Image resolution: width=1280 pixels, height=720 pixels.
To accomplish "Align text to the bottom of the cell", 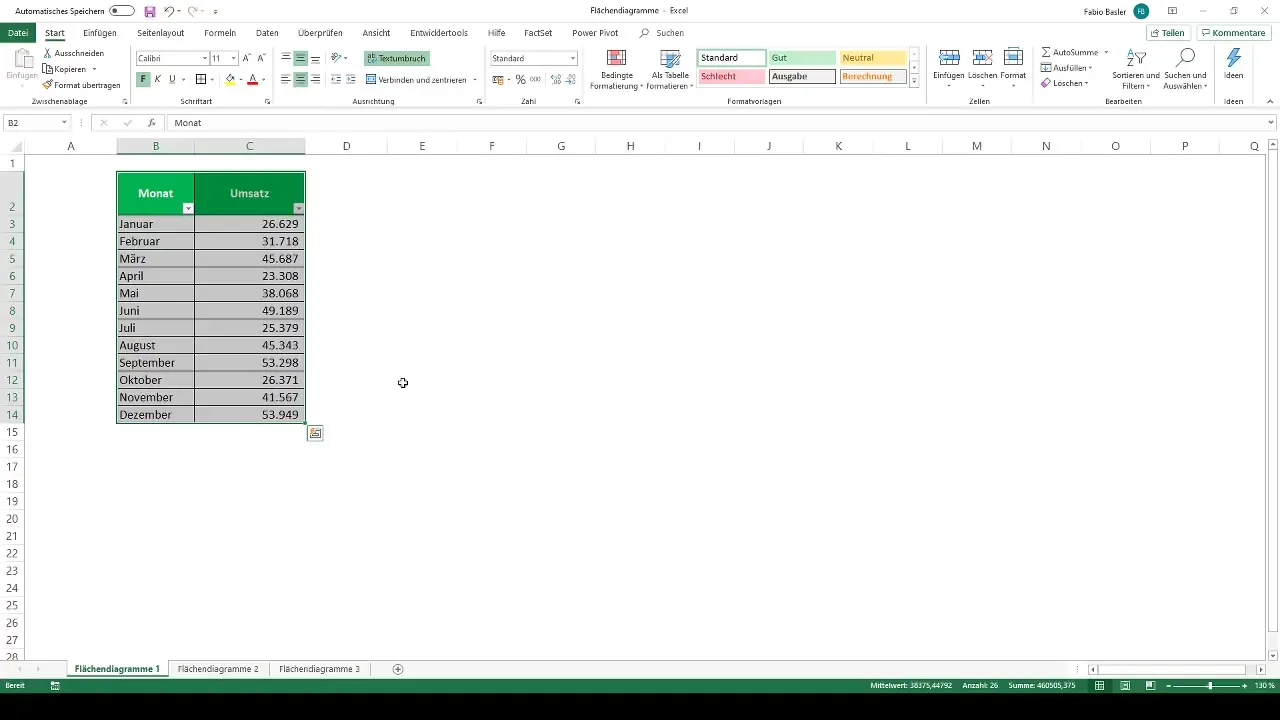I will (x=316, y=58).
